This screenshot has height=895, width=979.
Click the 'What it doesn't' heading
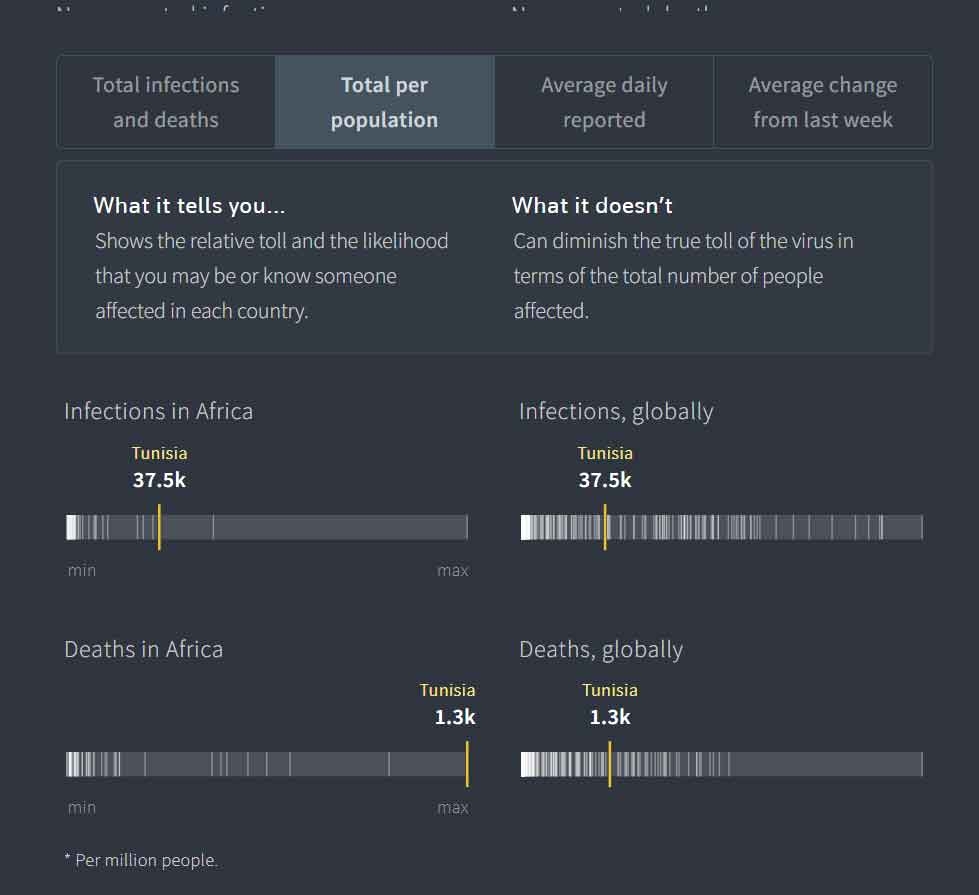point(592,205)
